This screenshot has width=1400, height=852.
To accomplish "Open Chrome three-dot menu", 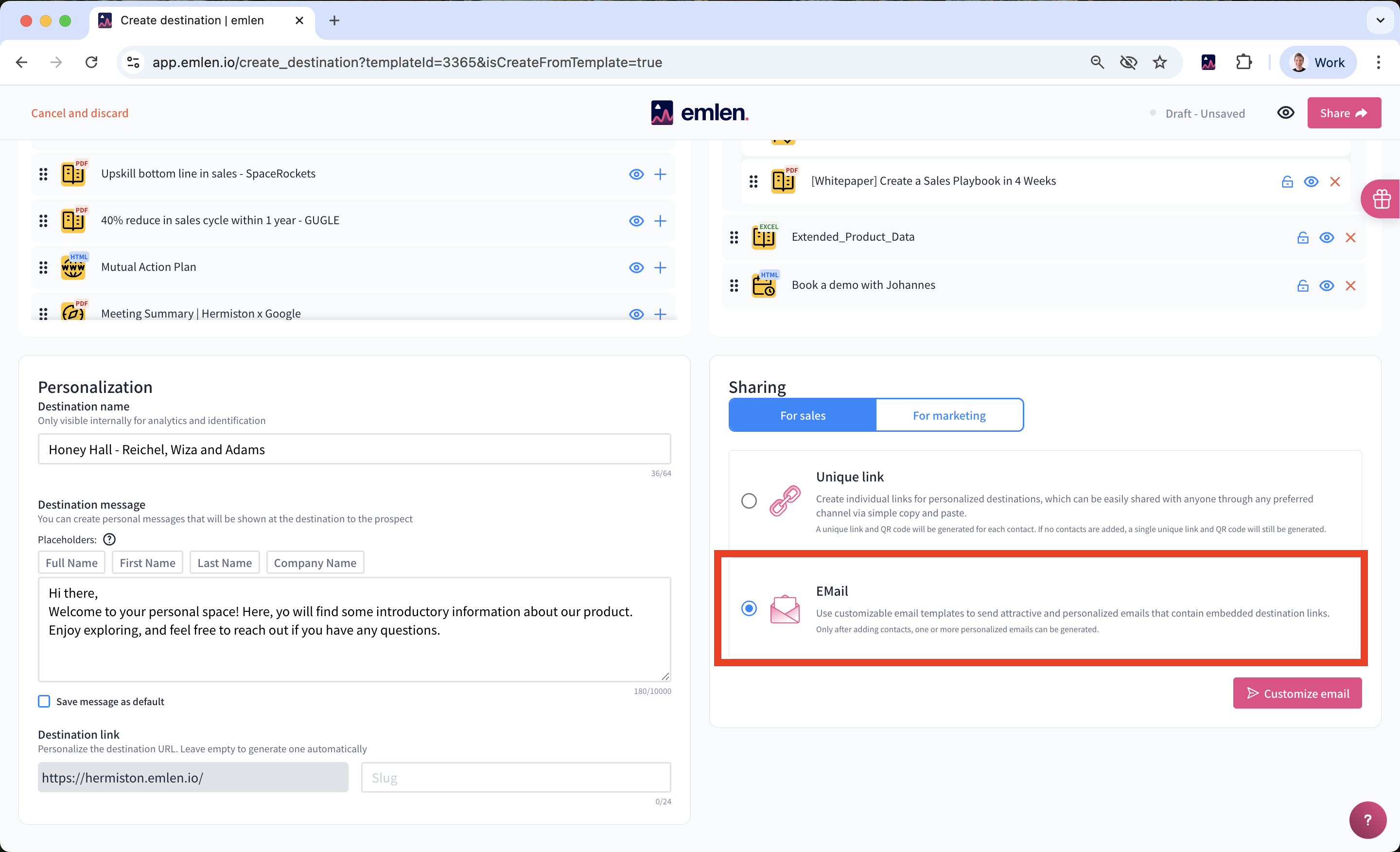I will 1378,62.
